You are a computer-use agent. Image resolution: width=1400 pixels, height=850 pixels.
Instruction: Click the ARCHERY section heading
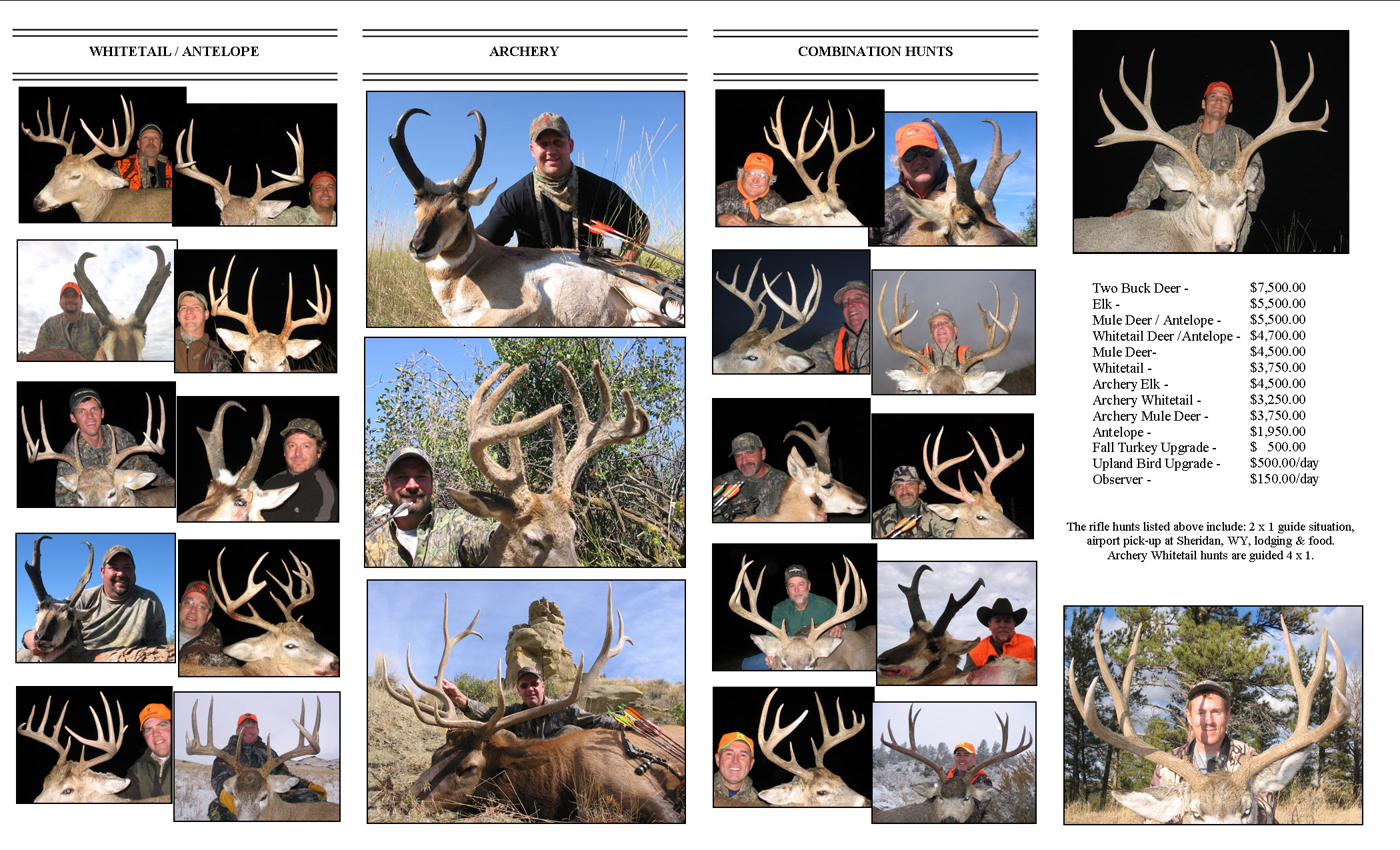(x=524, y=51)
